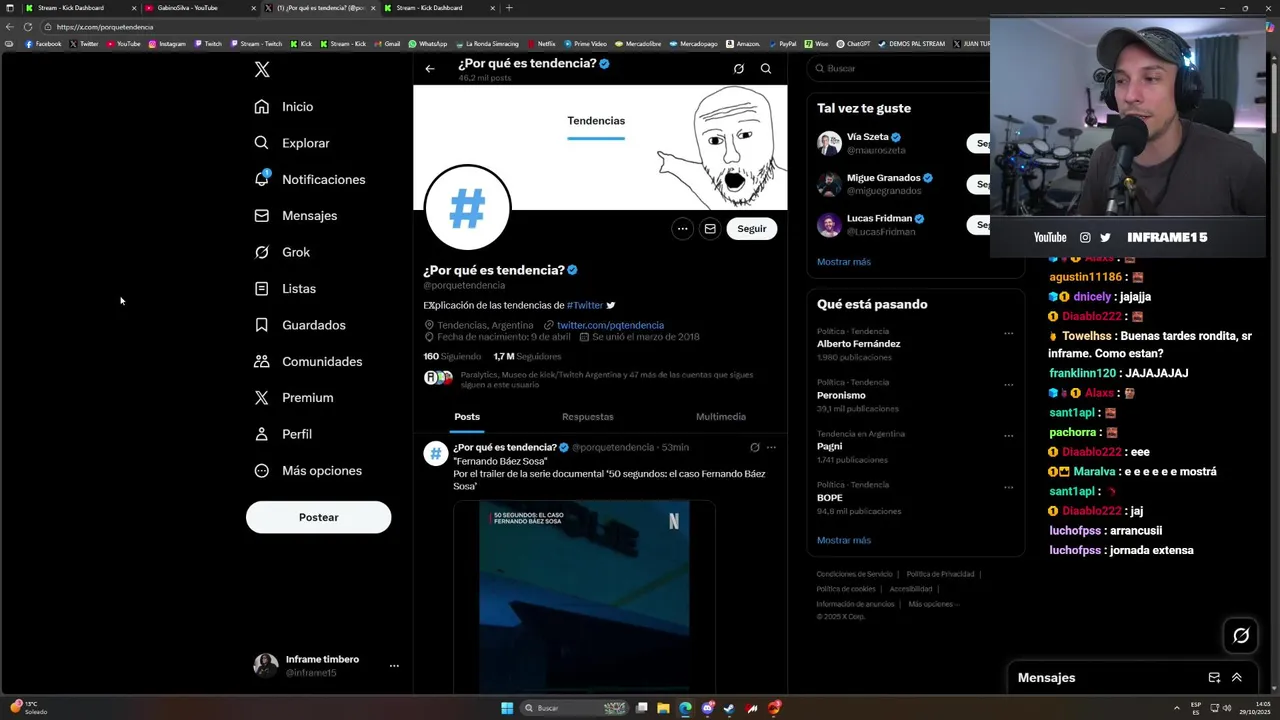Open the post's more options ellipsis
The image size is (1280, 720).
pyautogui.click(x=771, y=447)
